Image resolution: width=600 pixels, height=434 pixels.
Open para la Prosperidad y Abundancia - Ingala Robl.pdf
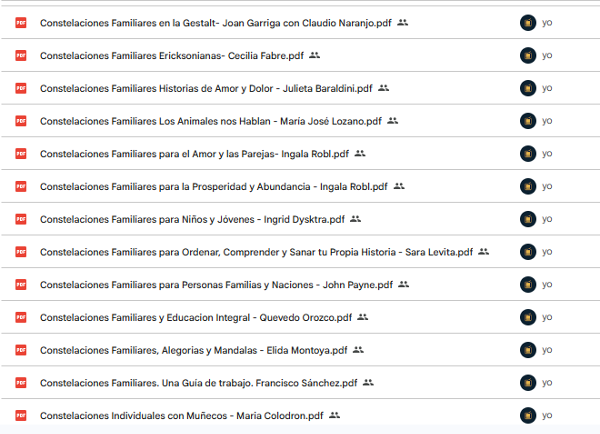214,187
